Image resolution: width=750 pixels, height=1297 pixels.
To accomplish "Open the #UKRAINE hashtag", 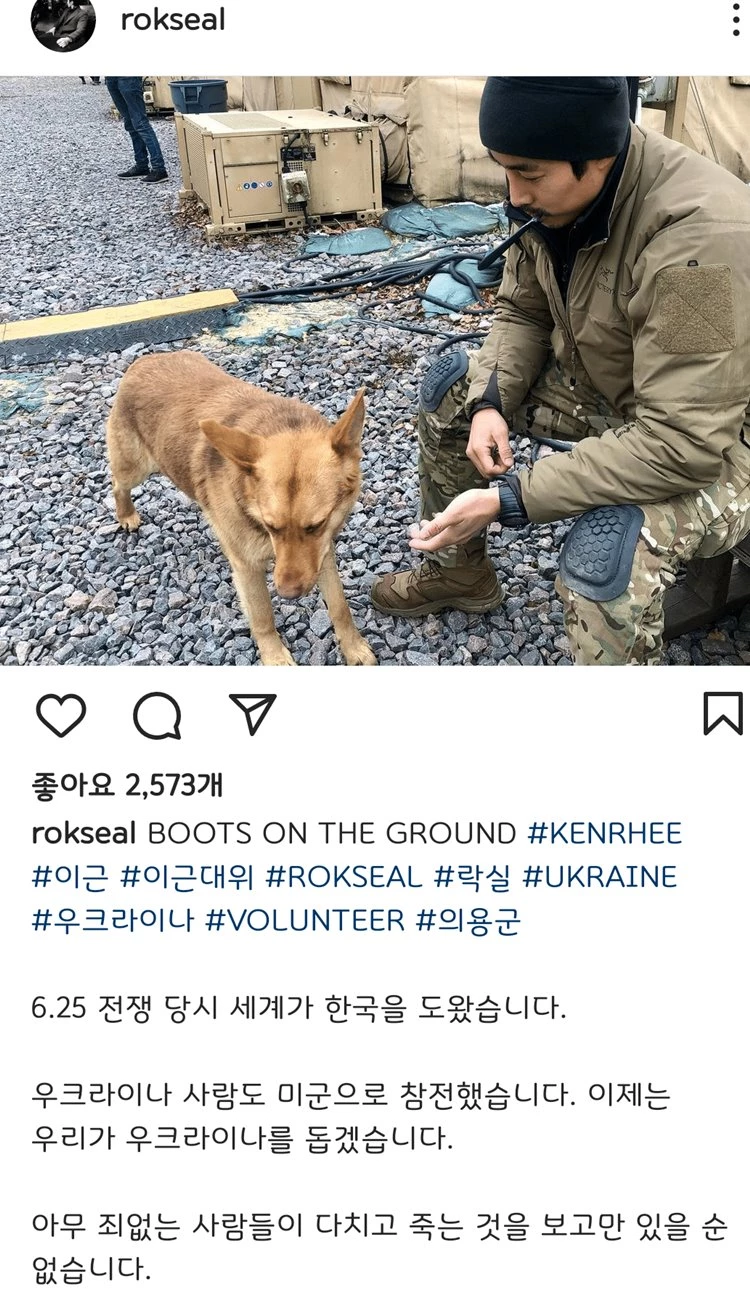I will click(x=599, y=877).
